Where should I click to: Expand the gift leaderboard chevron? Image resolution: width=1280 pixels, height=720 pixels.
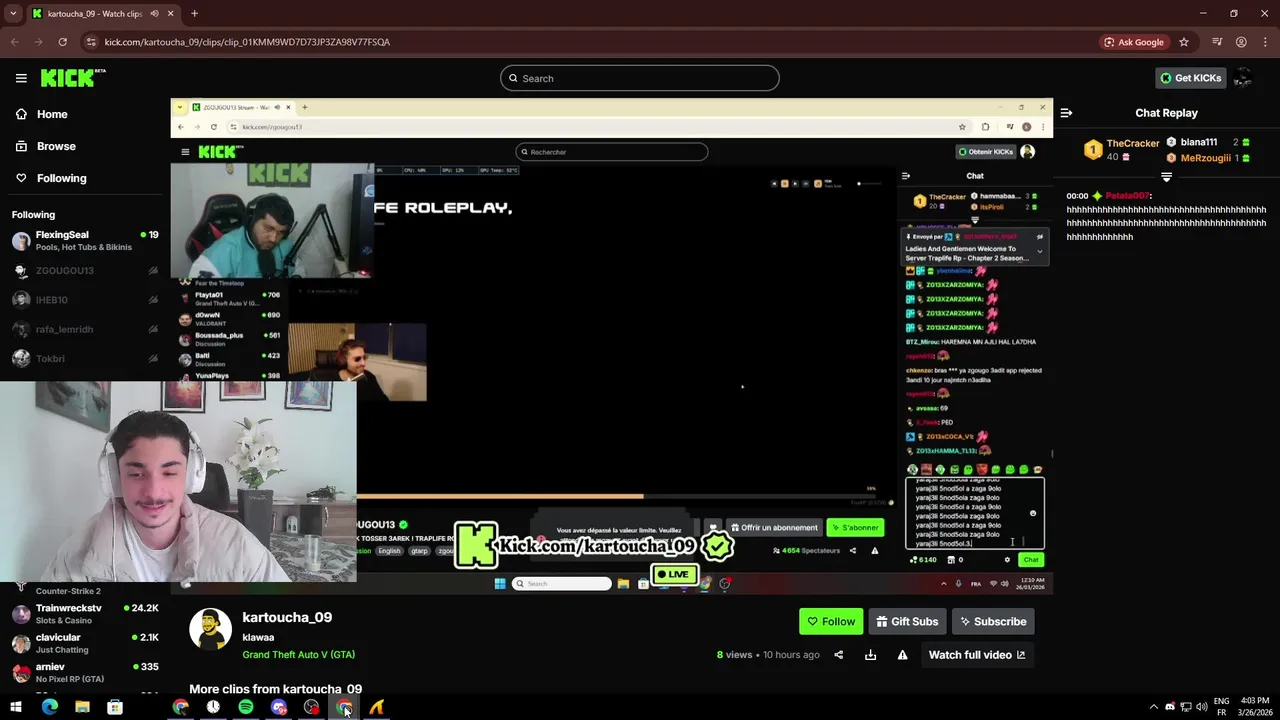point(1166,177)
